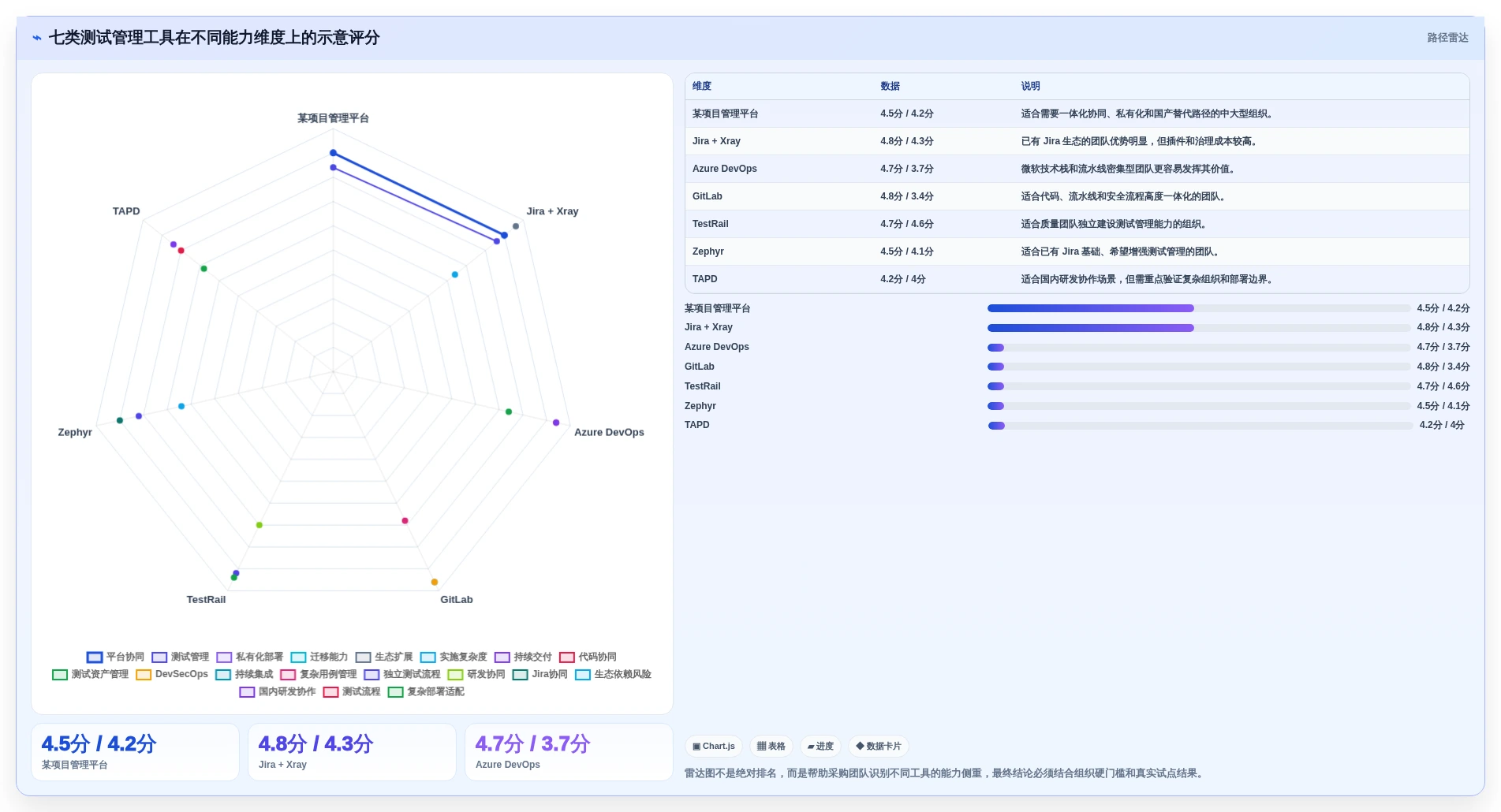The width and height of the screenshot is (1501, 812).
Task: Open the 4.8分 / 4.3分 Jira + Xray card
Action: tap(352, 752)
